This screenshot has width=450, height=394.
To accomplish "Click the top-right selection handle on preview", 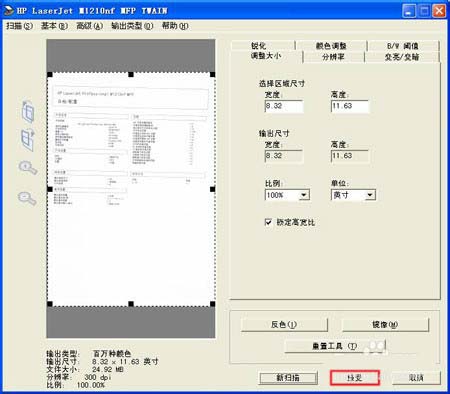I will point(213,75).
